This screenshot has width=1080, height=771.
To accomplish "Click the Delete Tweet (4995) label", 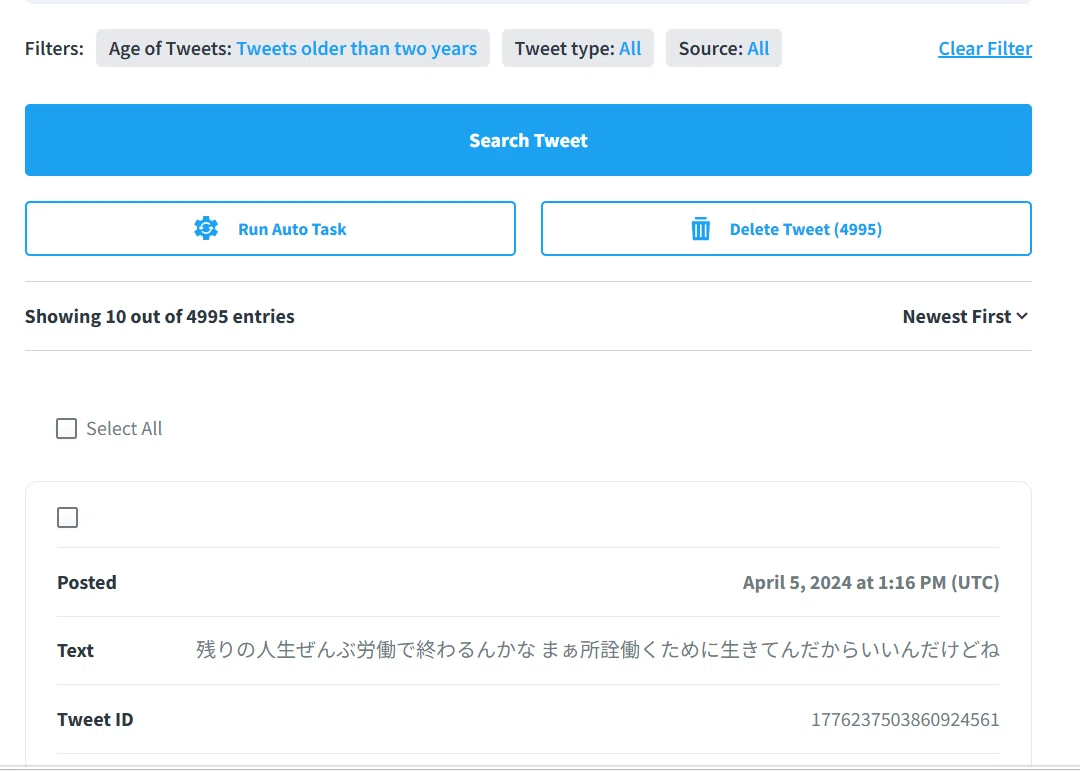I will point(806,229).
